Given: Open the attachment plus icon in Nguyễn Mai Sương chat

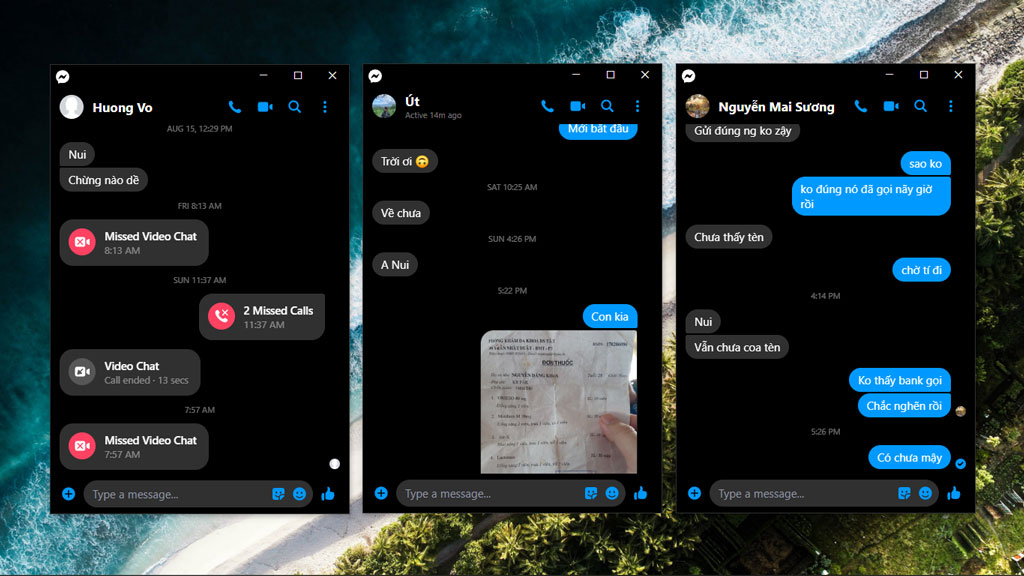Looking at the screenshot, I should click(693, 493).
